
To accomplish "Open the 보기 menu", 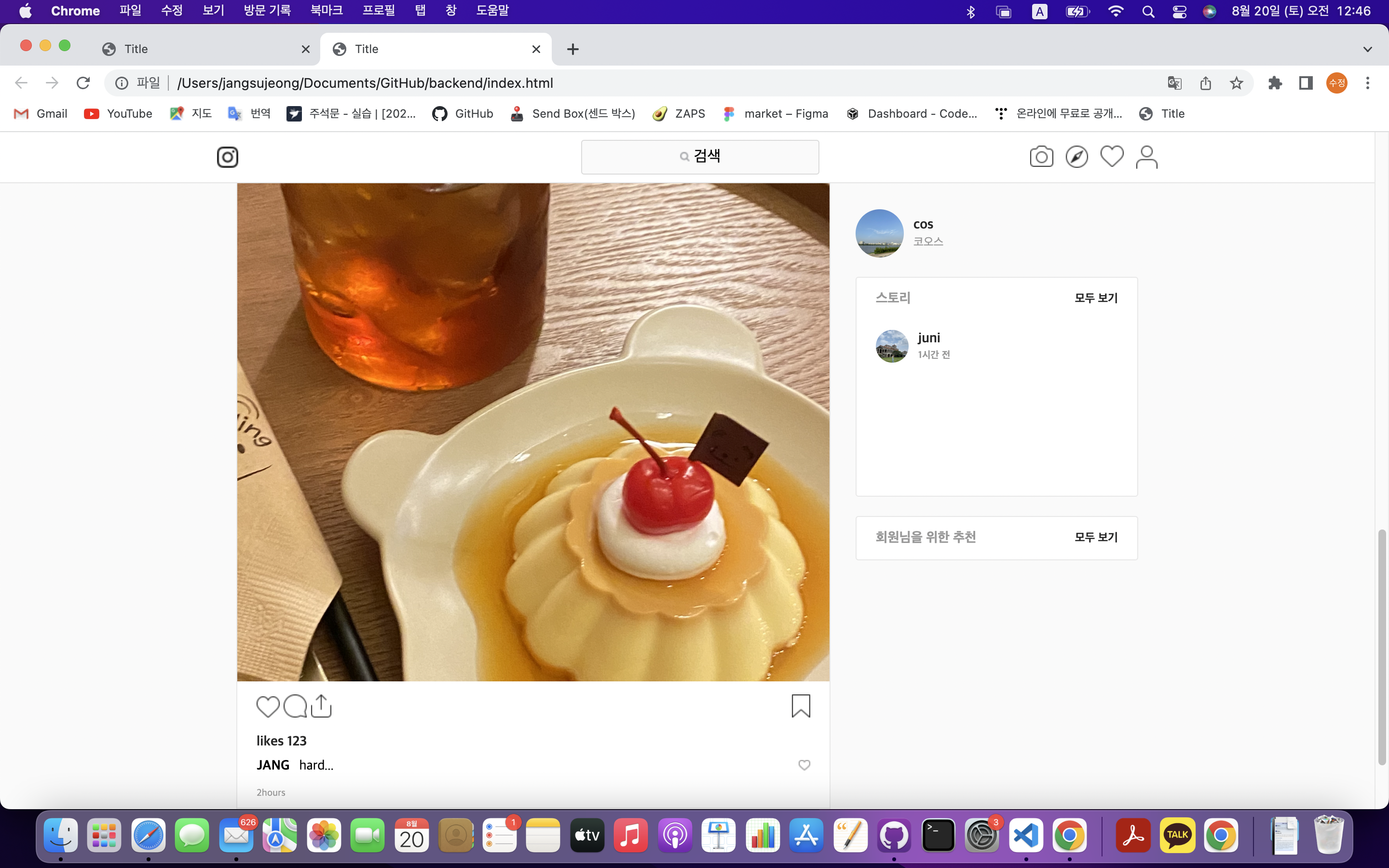I will tap(213, 11).
